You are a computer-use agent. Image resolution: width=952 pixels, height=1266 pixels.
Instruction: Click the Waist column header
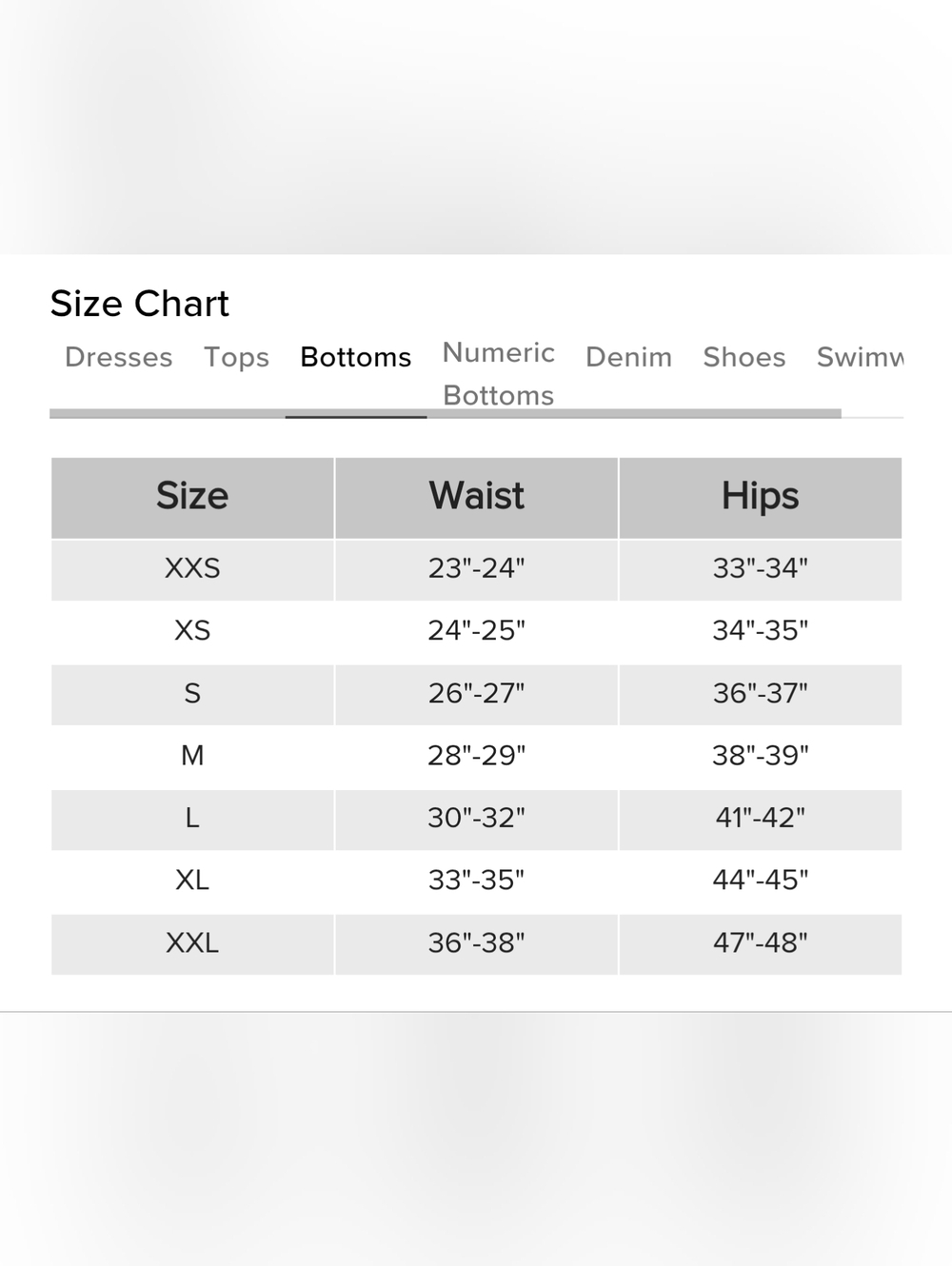click(476, 497)
